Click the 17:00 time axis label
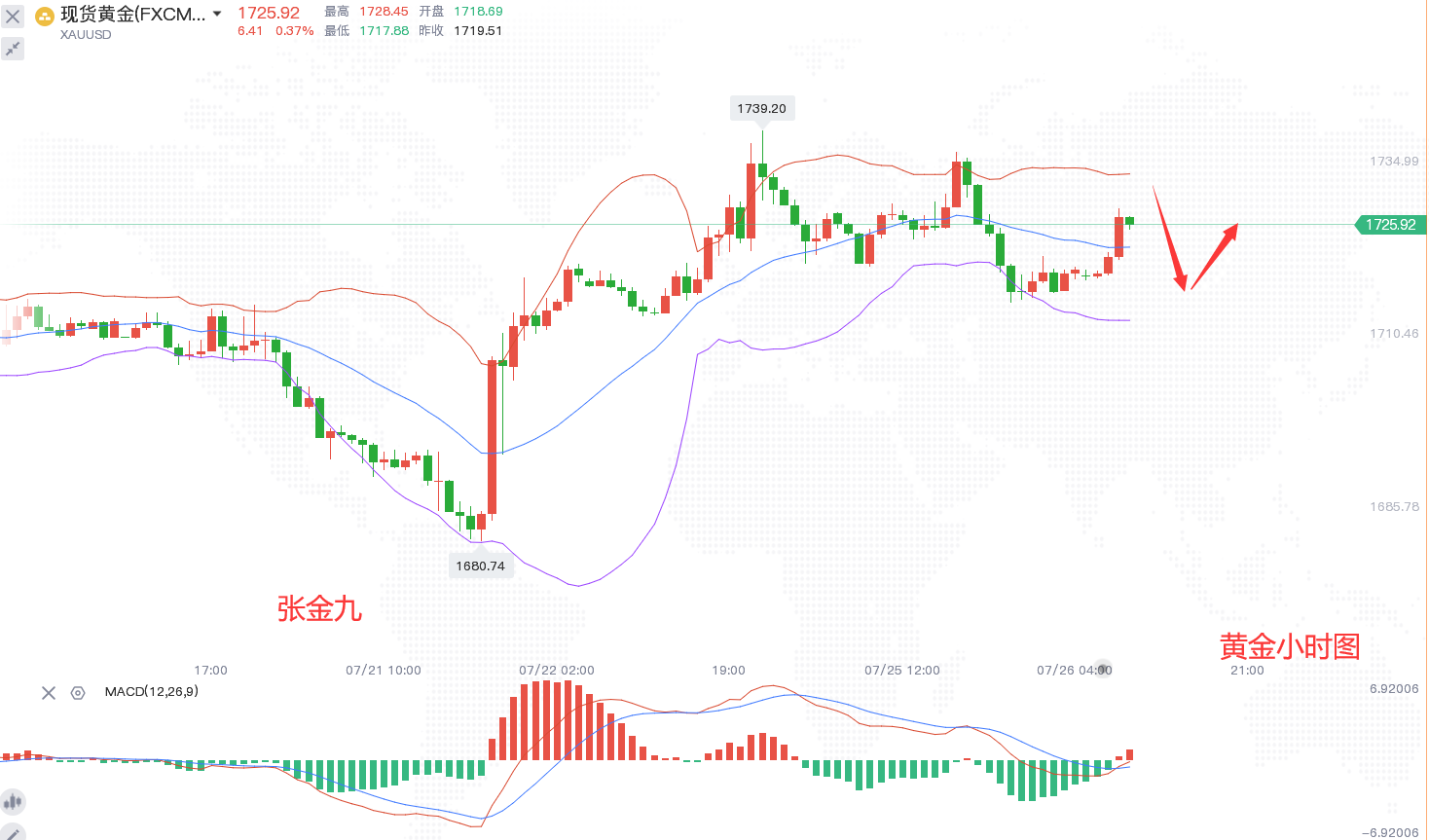1429x840 pixels. (x=210, y=671)
